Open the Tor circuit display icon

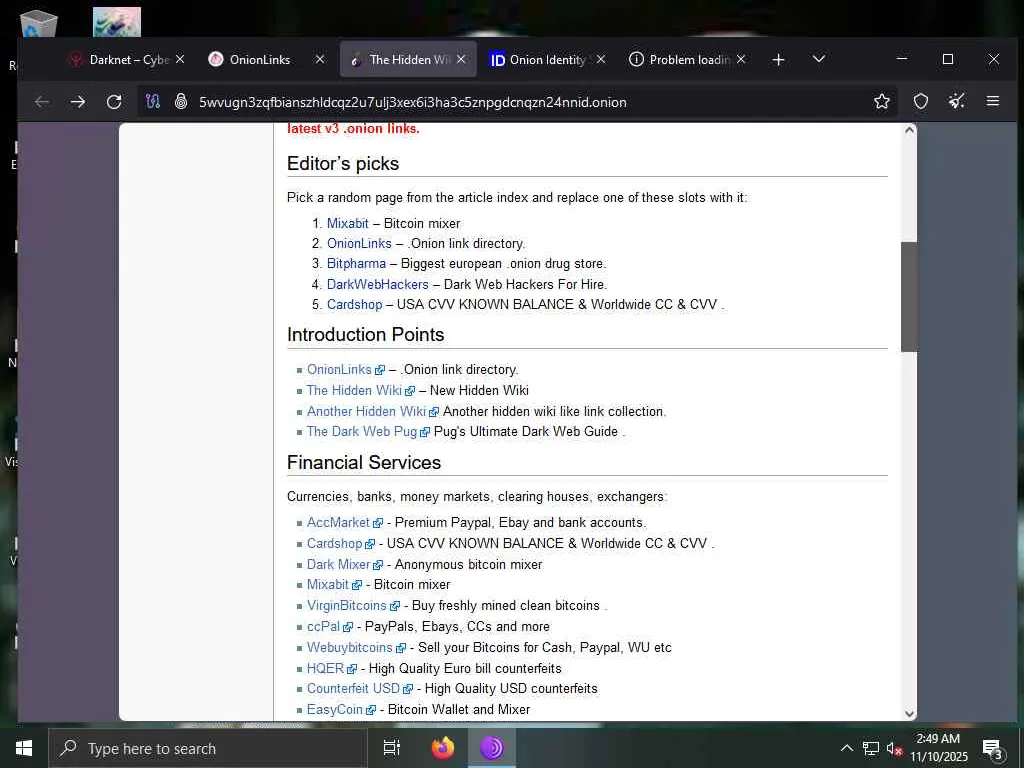click(153, 102)
